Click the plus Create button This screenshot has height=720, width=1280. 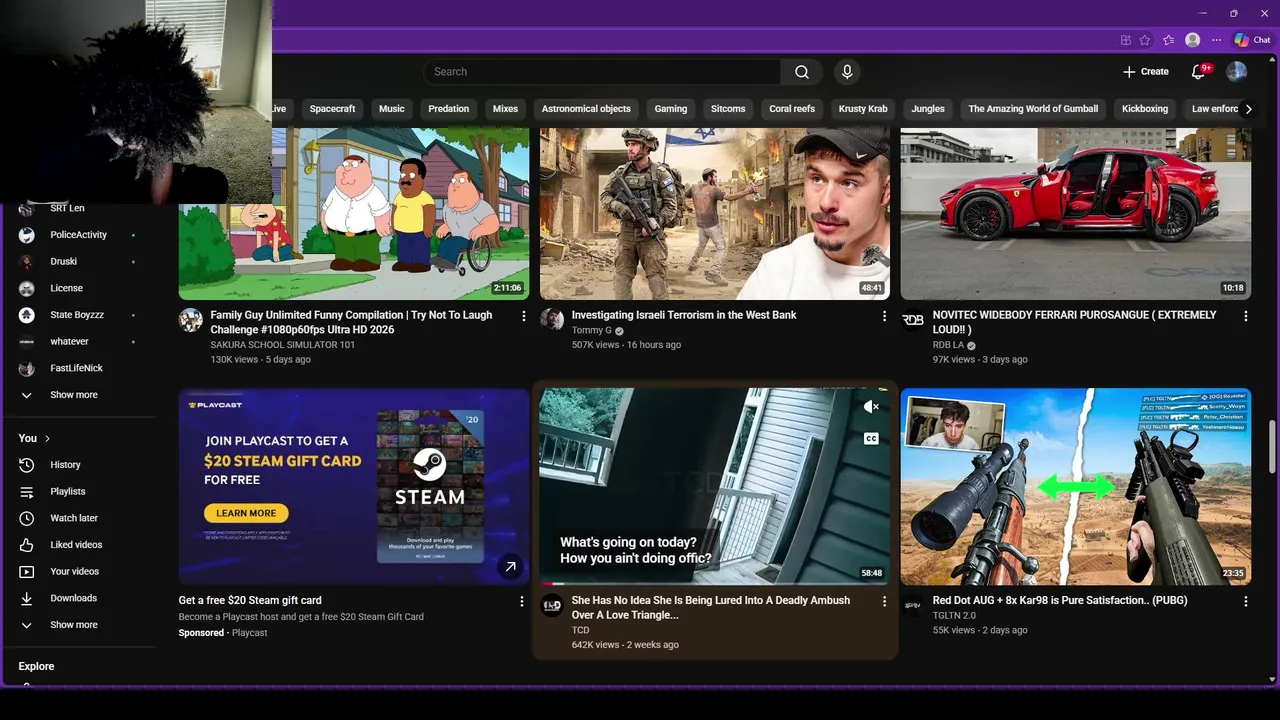(x=1145, y=72)
